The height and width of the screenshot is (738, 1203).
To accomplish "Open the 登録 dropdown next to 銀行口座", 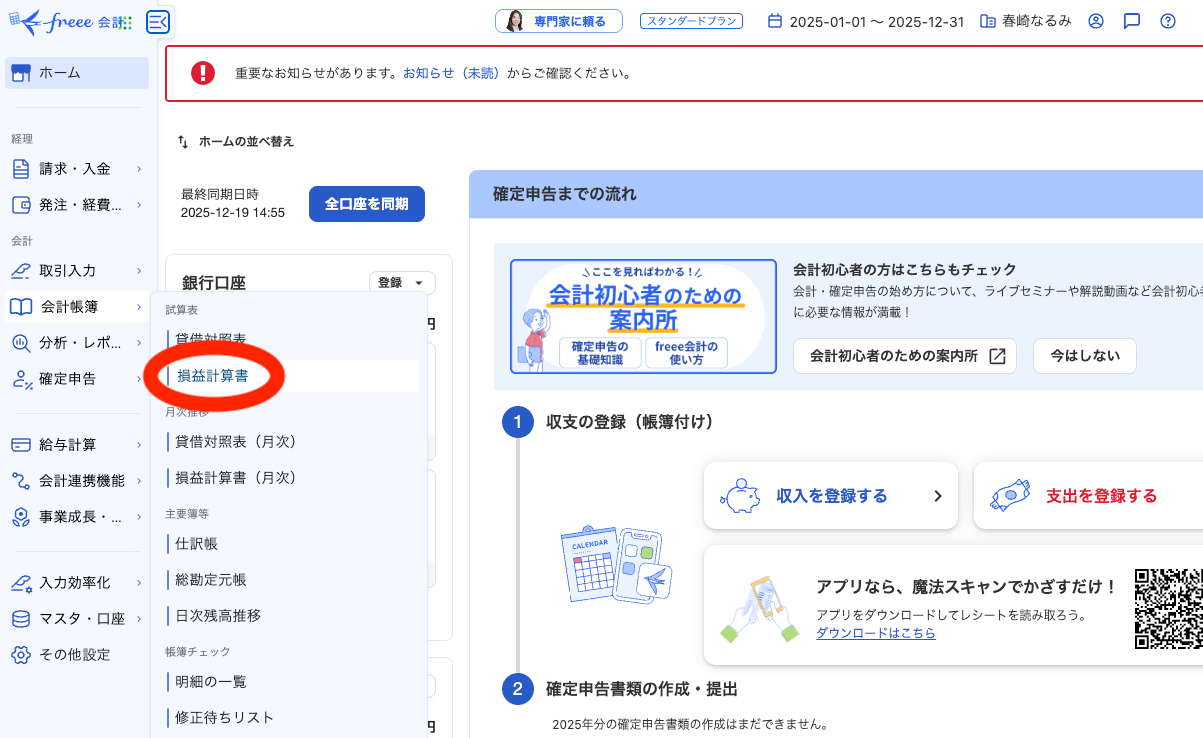I will point(401,282).
